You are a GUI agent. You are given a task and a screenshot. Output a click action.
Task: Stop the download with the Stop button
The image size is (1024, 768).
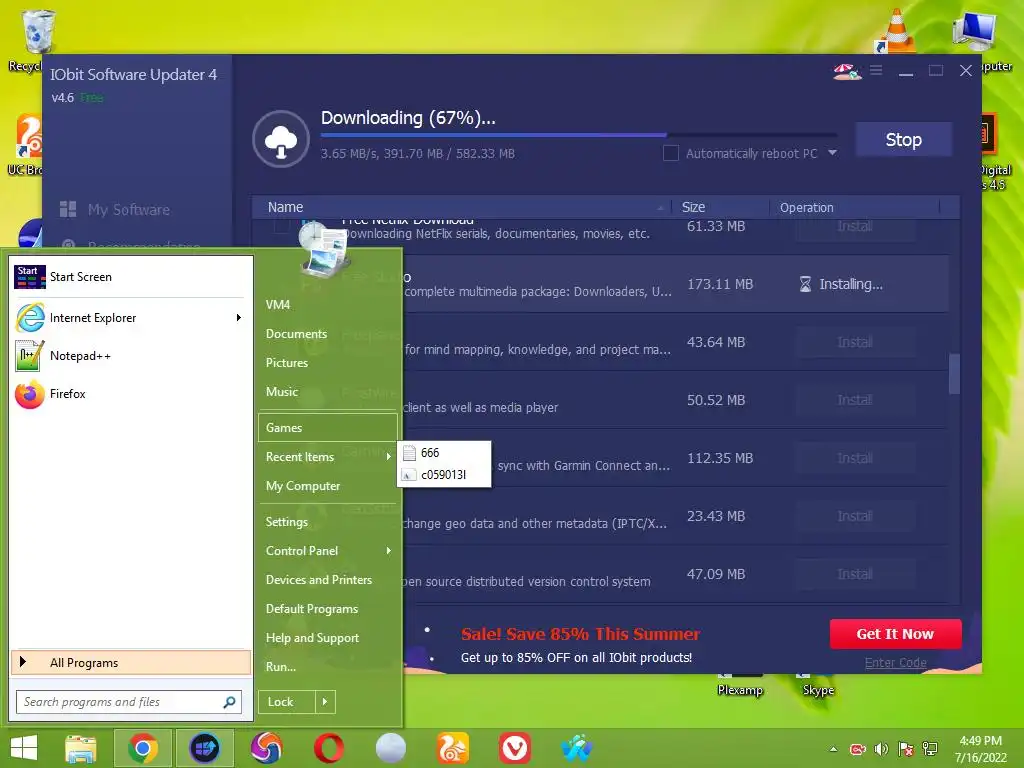pos(903,140)
